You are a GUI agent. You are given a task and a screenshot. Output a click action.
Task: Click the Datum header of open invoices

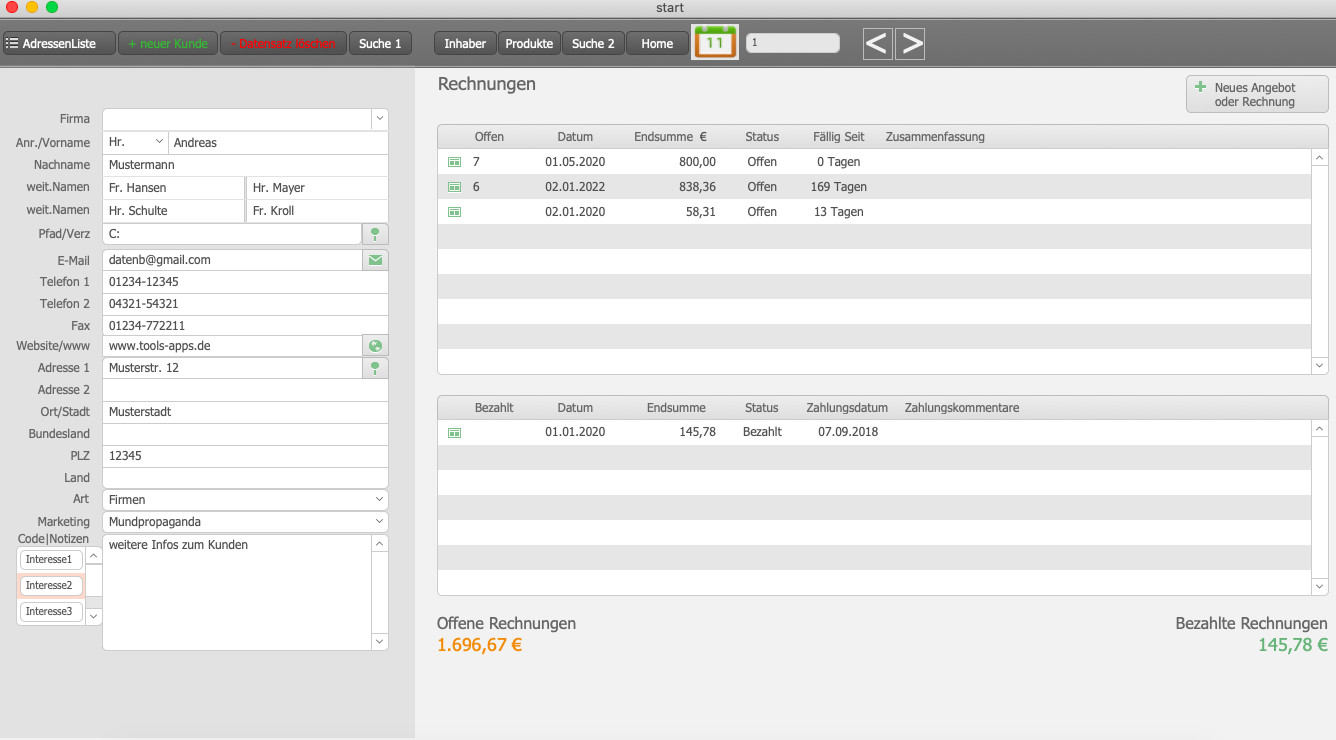tap(575, 137)
